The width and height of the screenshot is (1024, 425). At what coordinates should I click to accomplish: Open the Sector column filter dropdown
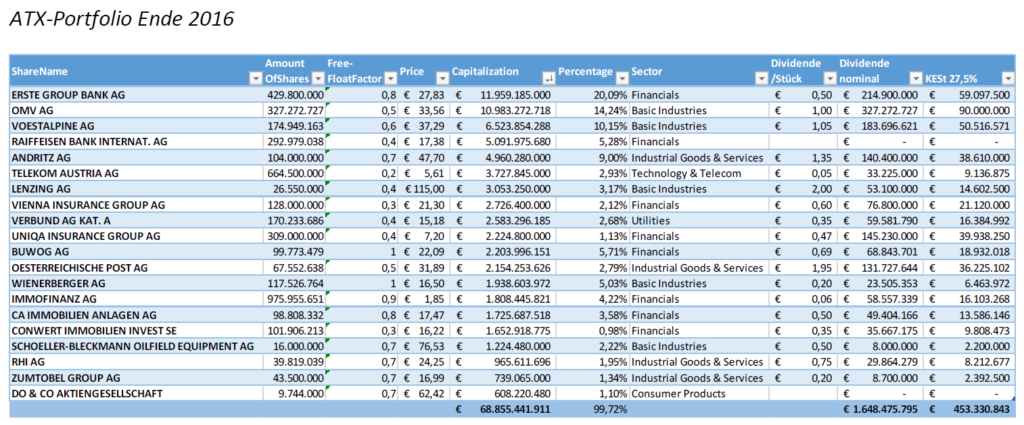pyautogui.click(x=761, y=80)
